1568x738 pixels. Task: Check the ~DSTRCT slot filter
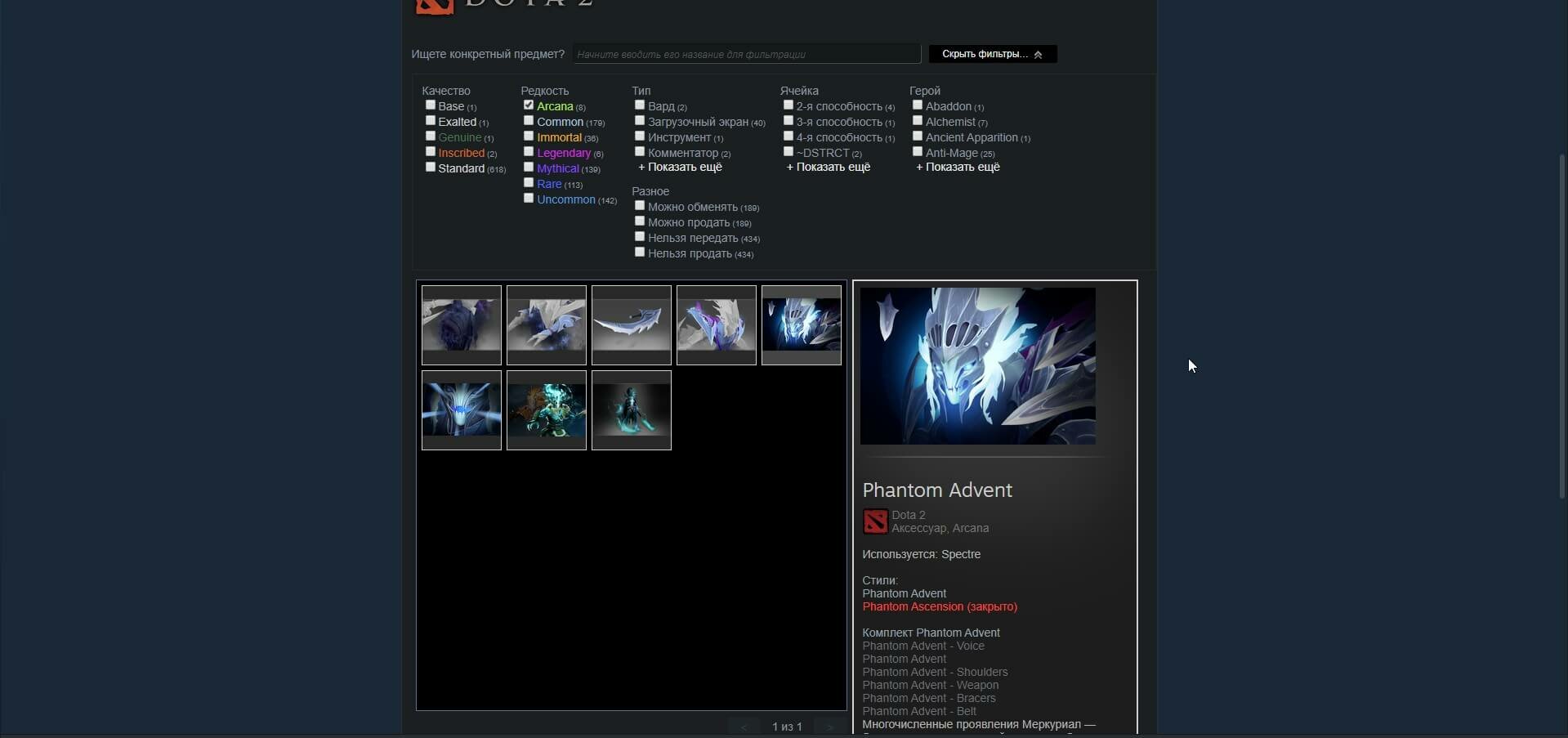click(788, 152)
